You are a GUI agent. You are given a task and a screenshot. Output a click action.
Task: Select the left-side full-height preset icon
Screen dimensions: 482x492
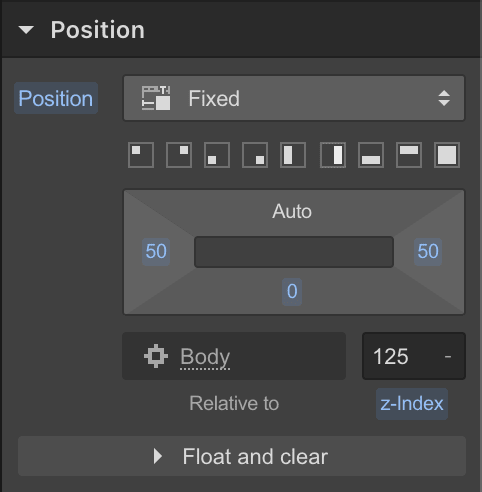293,155
